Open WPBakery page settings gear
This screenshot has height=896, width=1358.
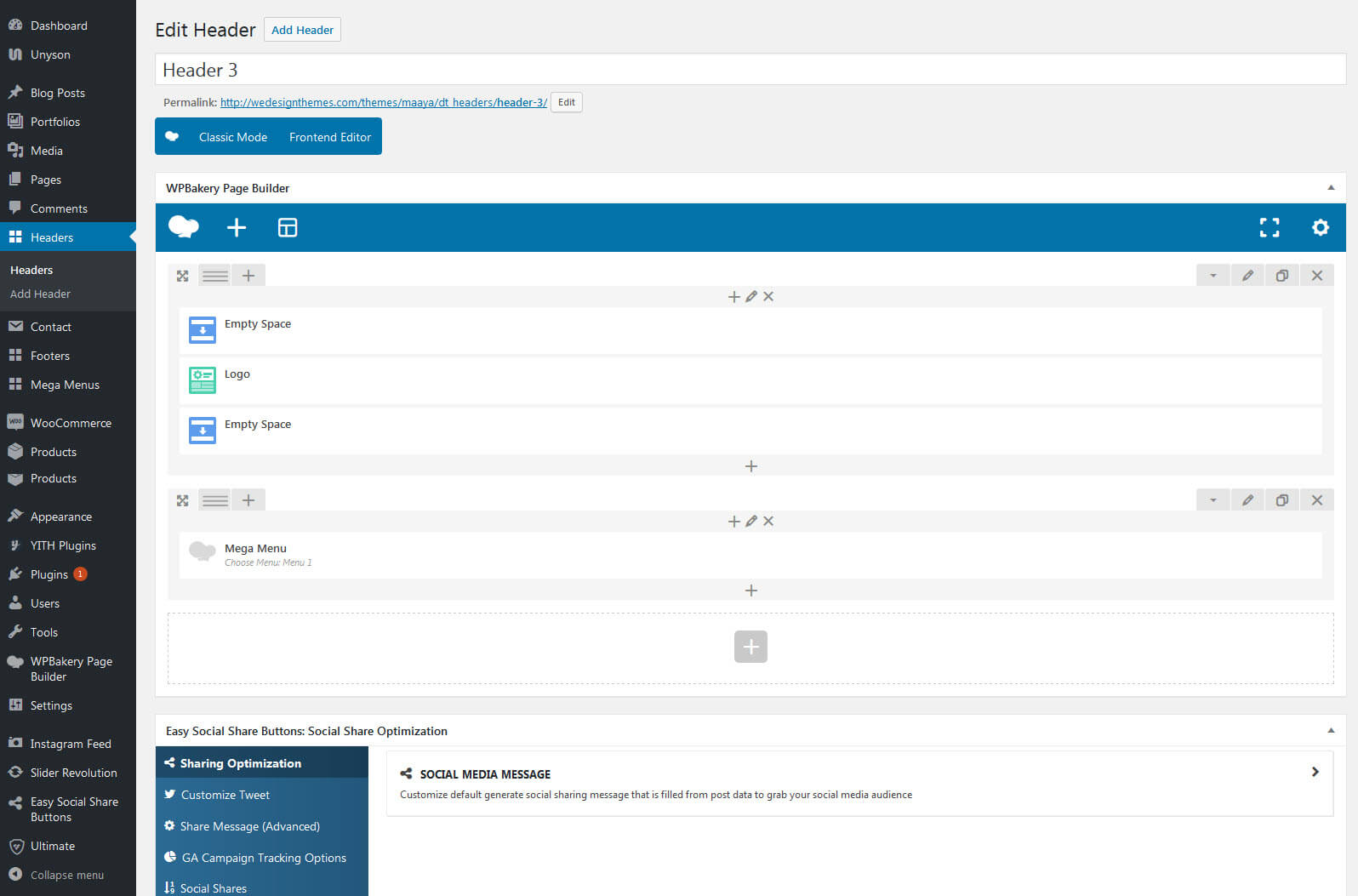(x=1320, y=227)
